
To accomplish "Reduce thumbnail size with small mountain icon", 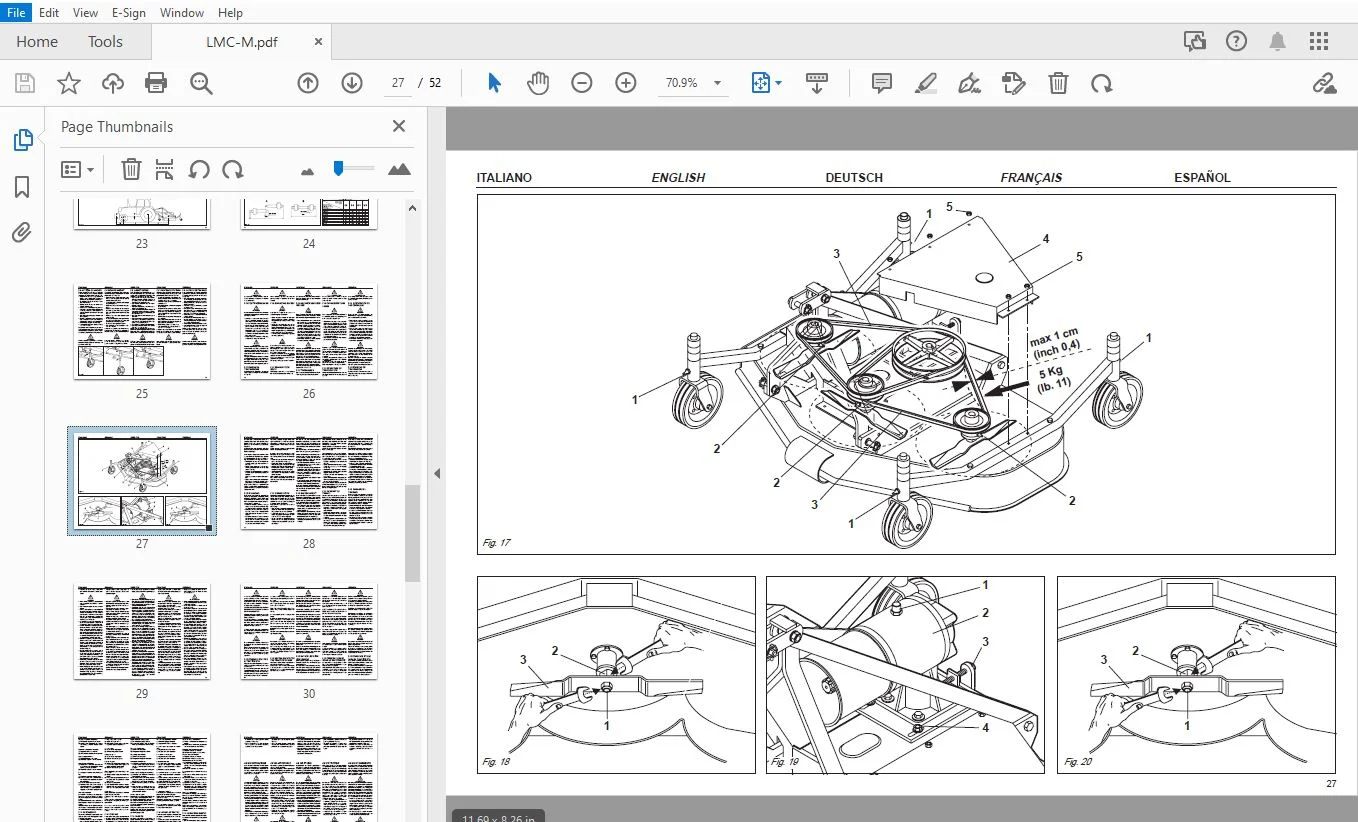I will (307, 171).
